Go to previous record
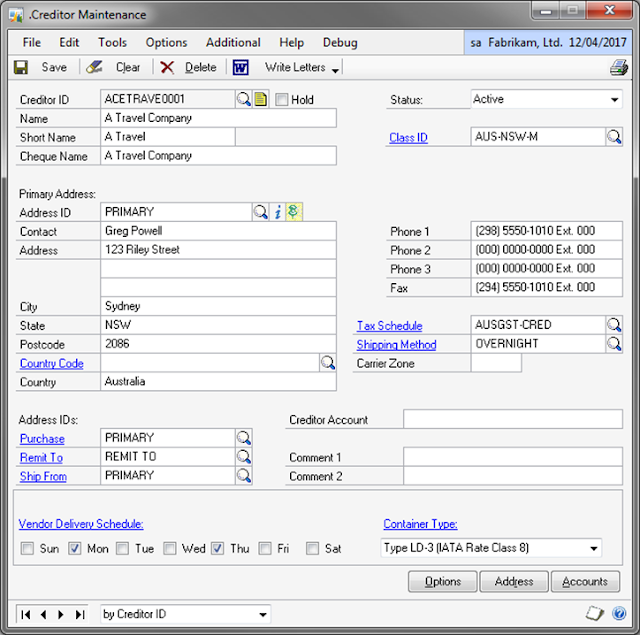This screenshot has height=635, width=640. pos(44,615)
